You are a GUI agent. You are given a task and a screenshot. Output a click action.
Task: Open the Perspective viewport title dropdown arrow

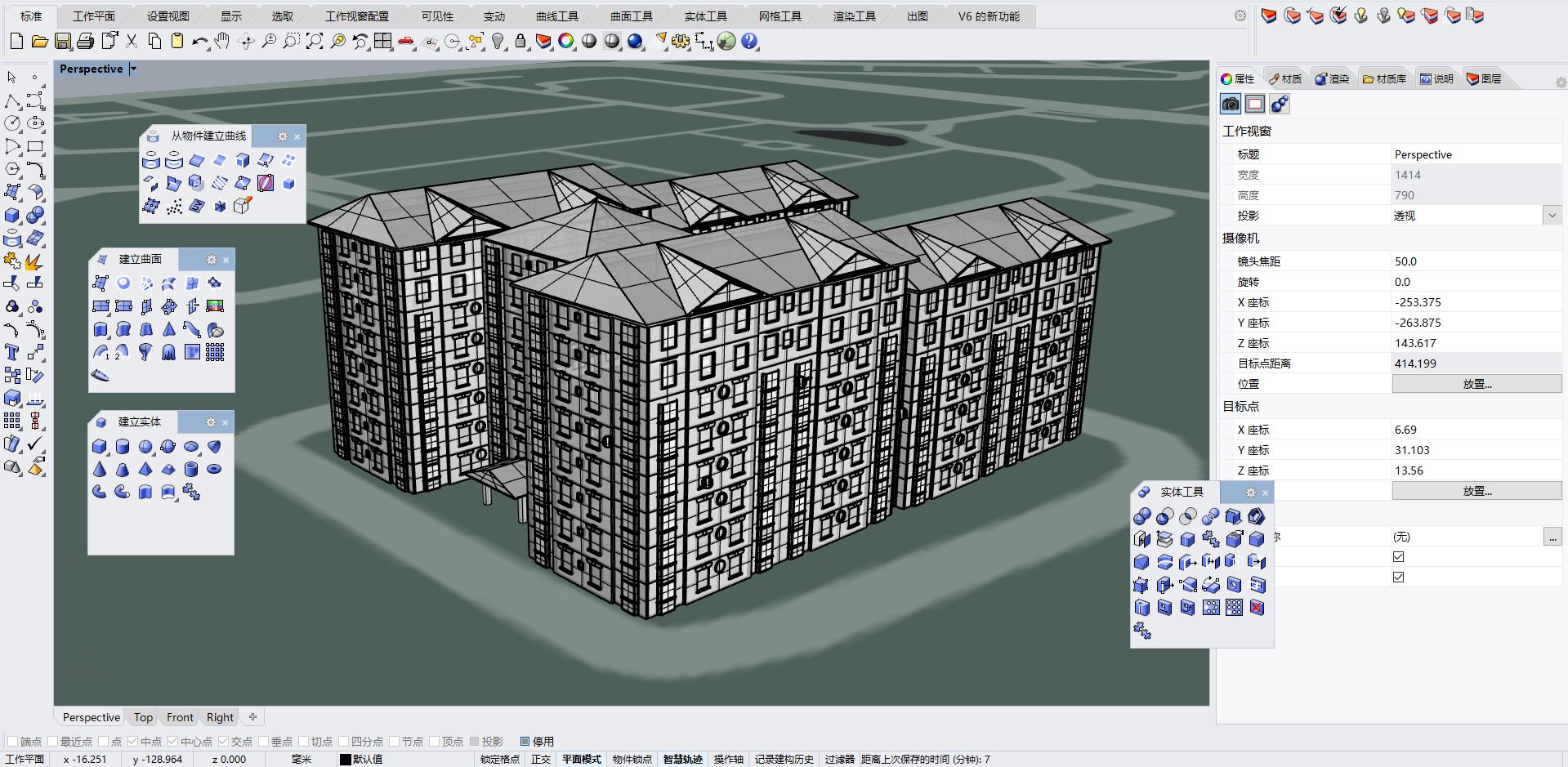[x=133, y=69]
